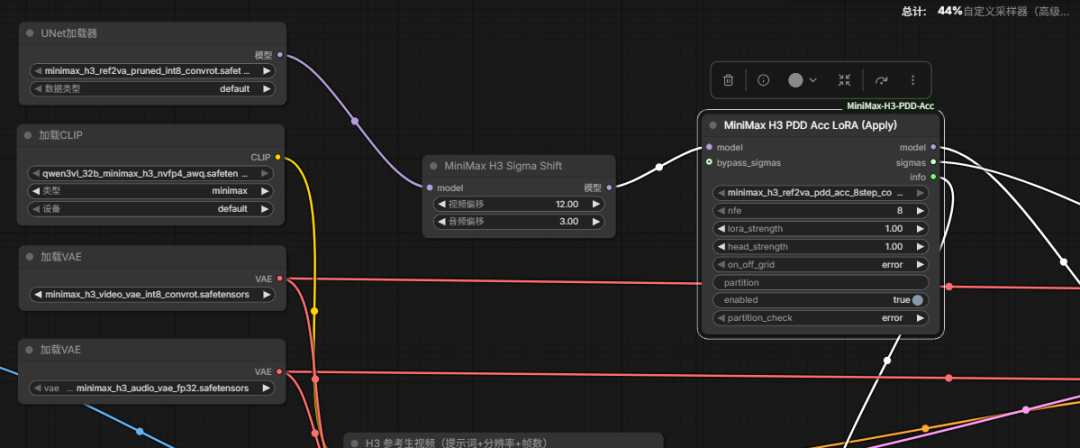The height and width of the screenshot is (448, 1080).
Task: Decrease head_strength with left arrow
Action: (721, 246)
